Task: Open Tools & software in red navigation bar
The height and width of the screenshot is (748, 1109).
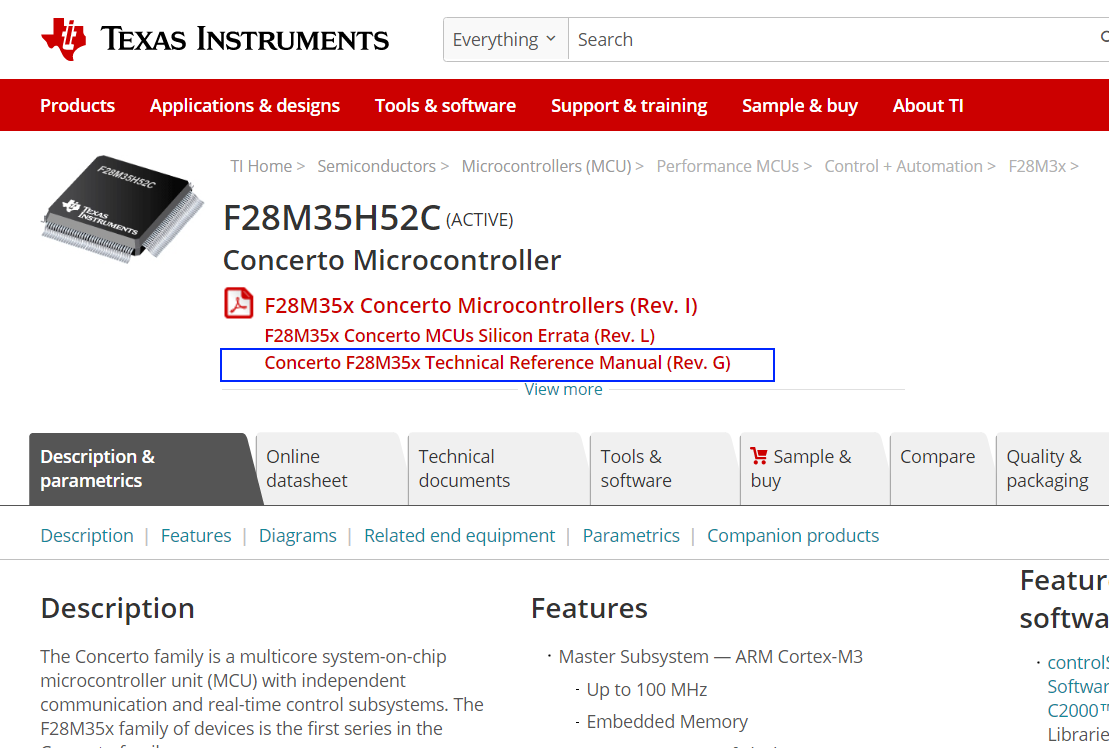Action: coord(446,105)
